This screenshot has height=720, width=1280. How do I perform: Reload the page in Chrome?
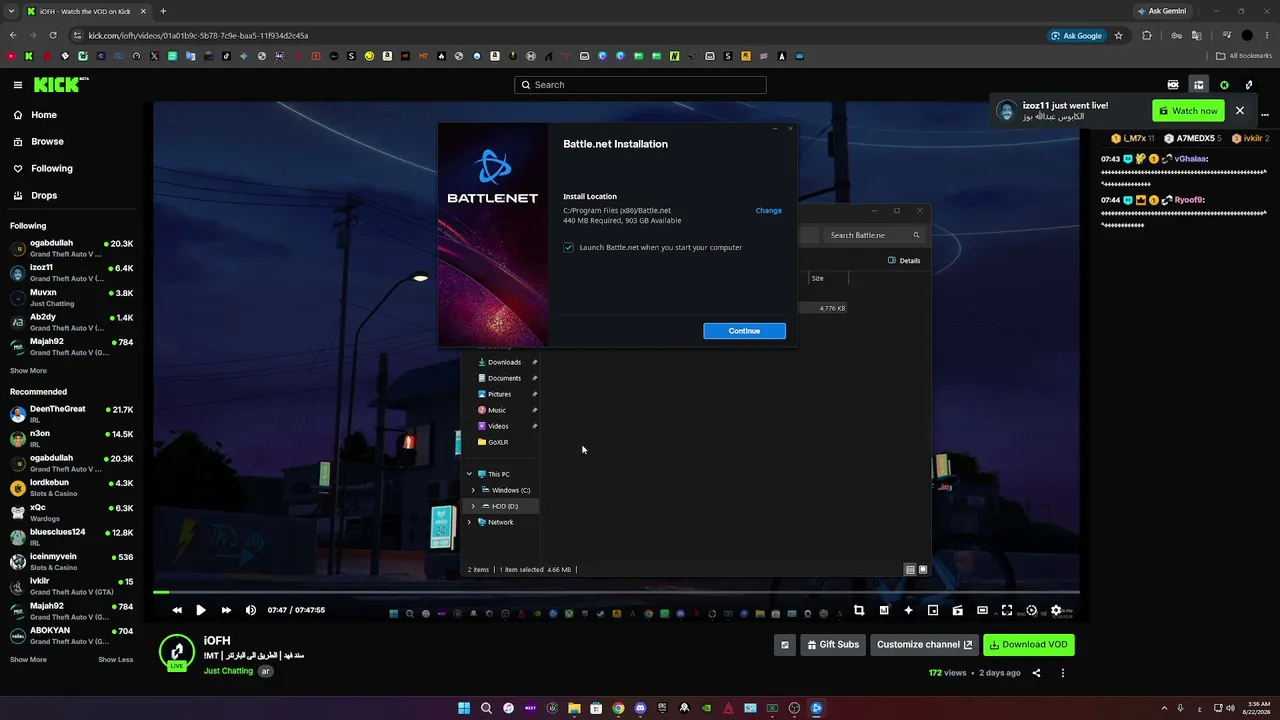coord(52,36)
